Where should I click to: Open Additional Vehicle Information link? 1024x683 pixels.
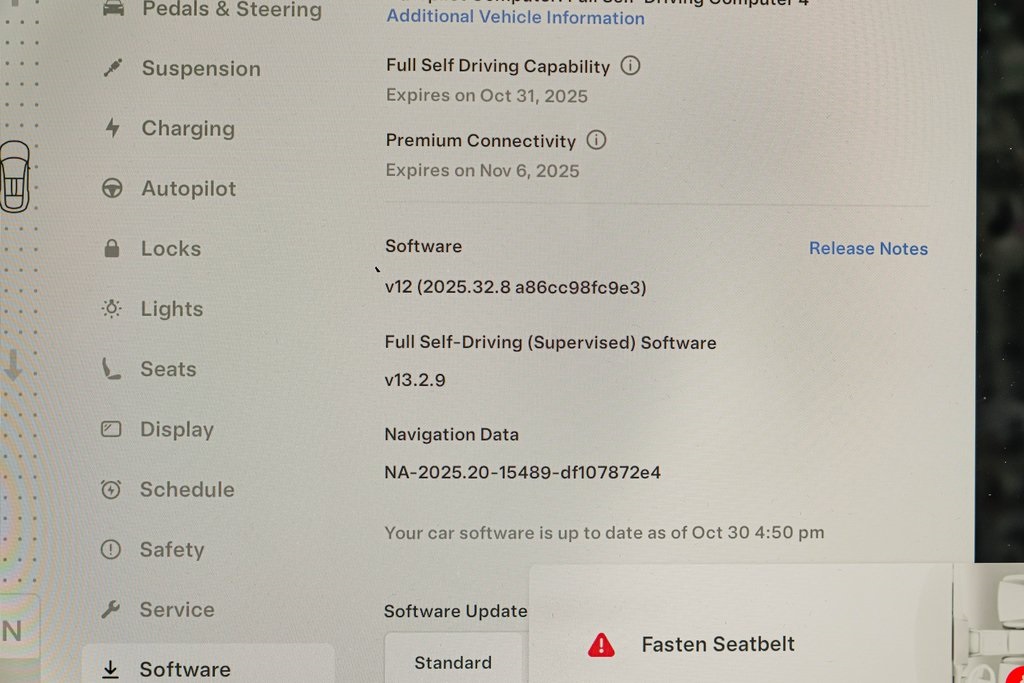[x=515, y=17]
